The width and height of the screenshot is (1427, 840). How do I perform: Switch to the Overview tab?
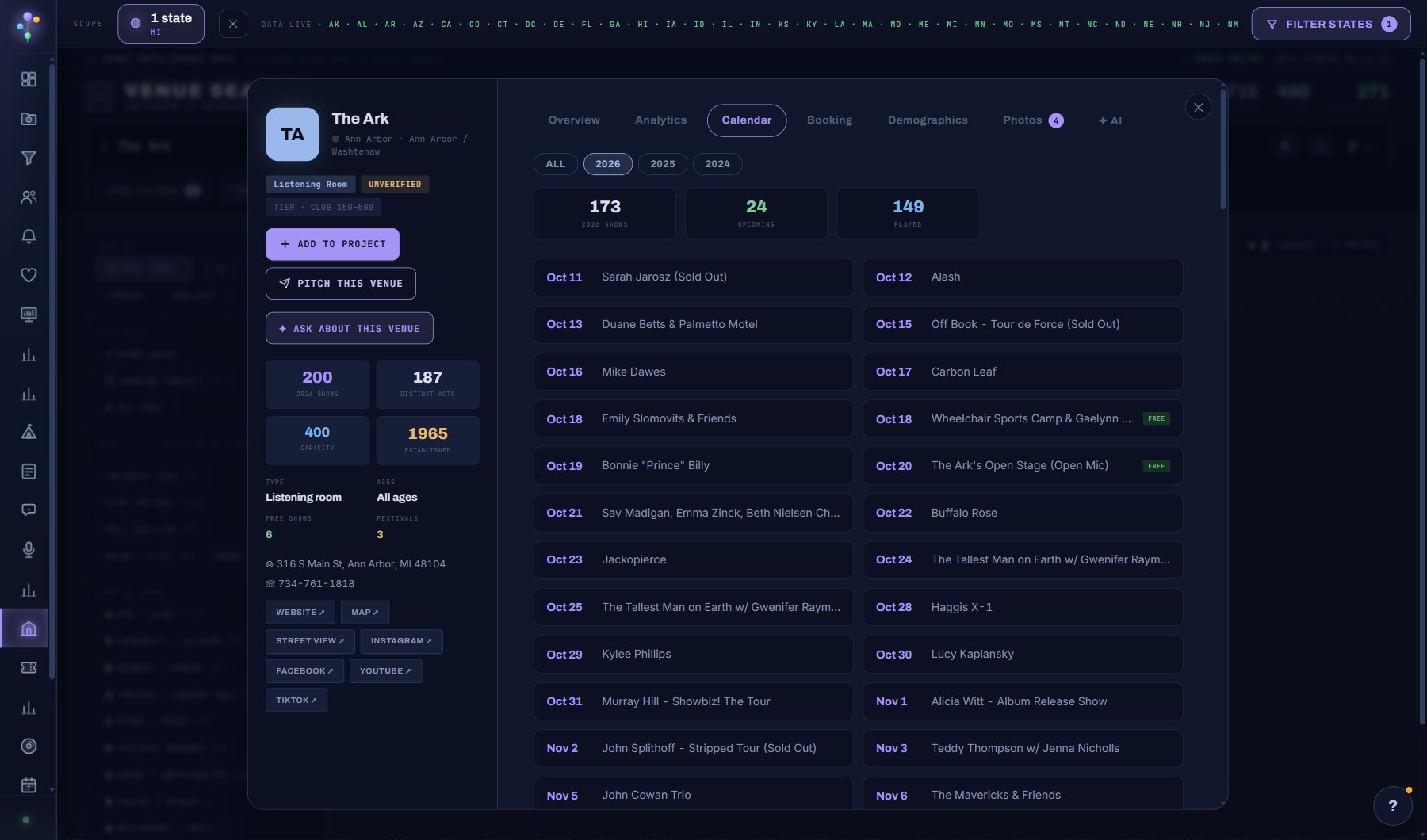[x=574, y=120]
